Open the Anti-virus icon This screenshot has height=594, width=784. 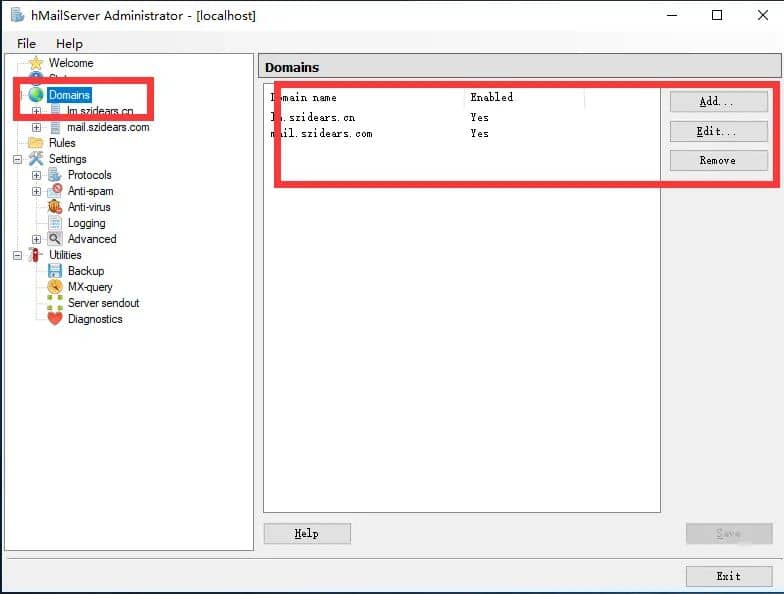tap(55, 207)
